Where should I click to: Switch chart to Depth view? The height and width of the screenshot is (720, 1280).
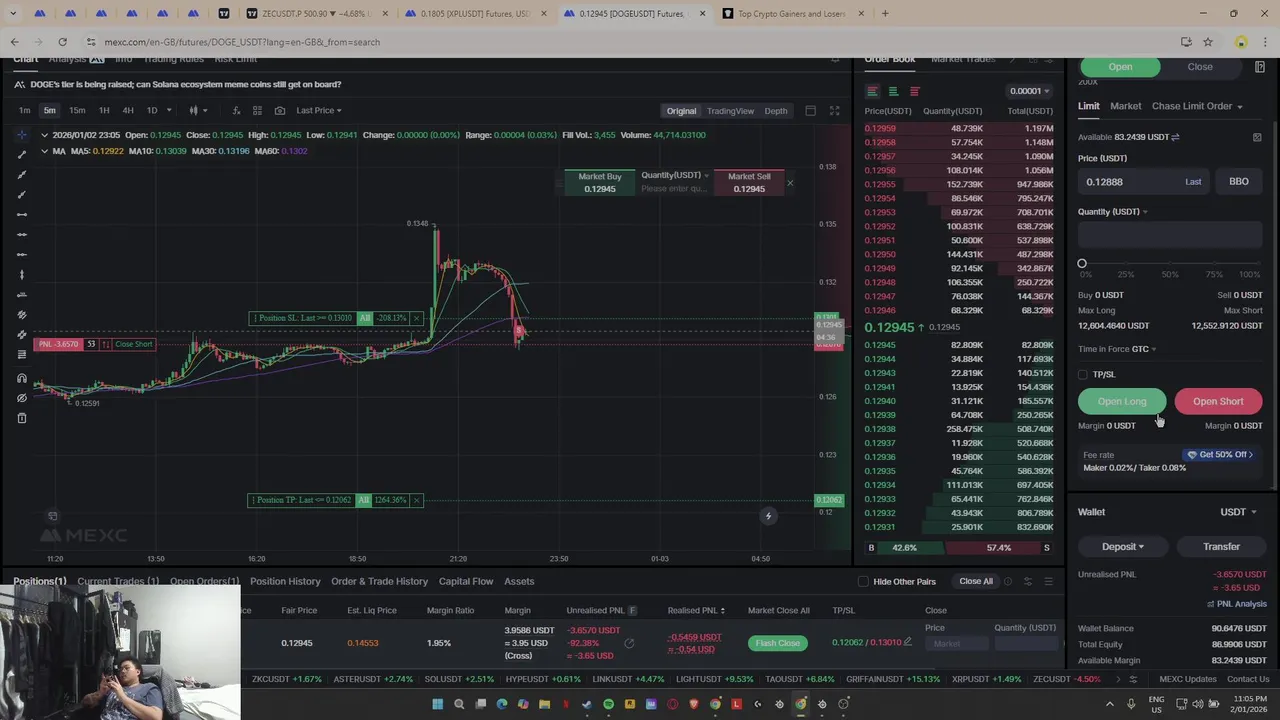776,111
